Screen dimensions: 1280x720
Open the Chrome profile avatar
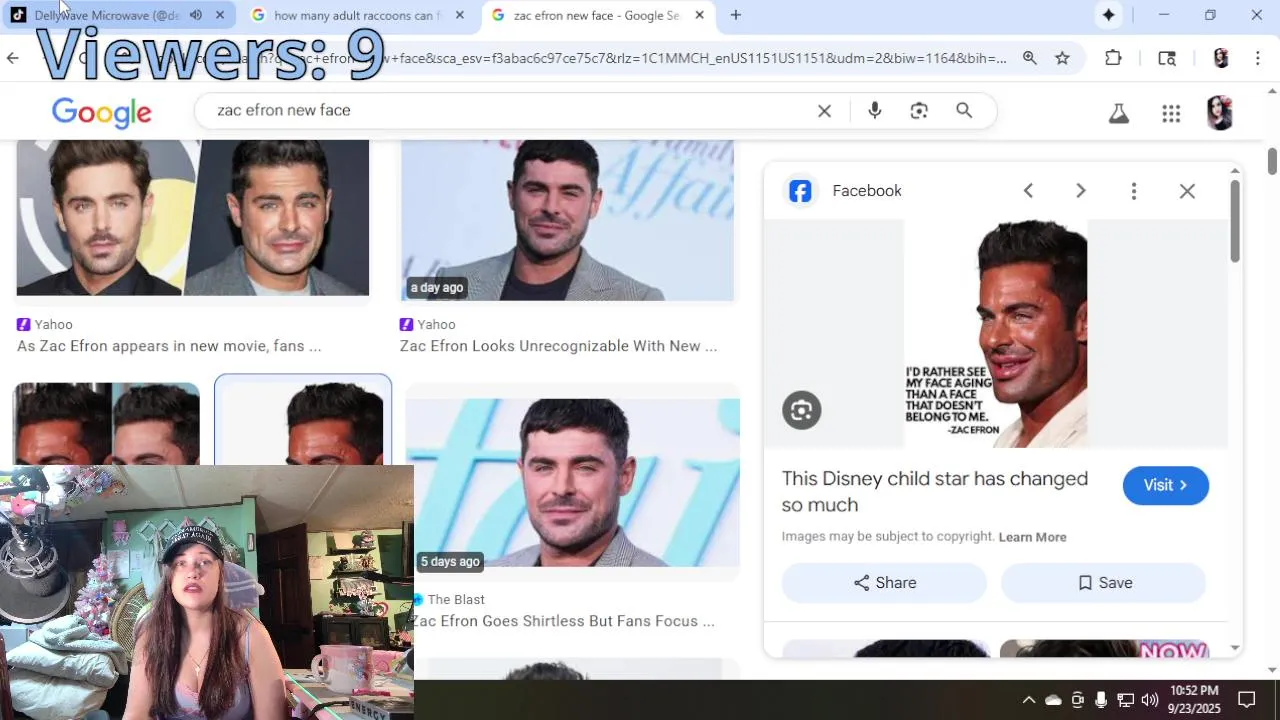coord(1220,58)
